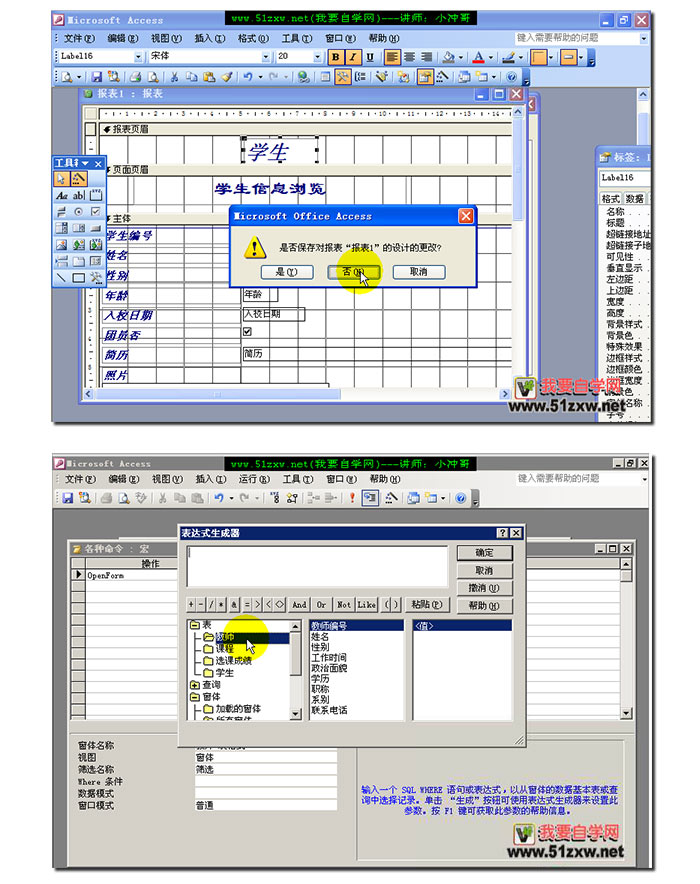Select 学生信息浏览 title label in report

point(270,188)
